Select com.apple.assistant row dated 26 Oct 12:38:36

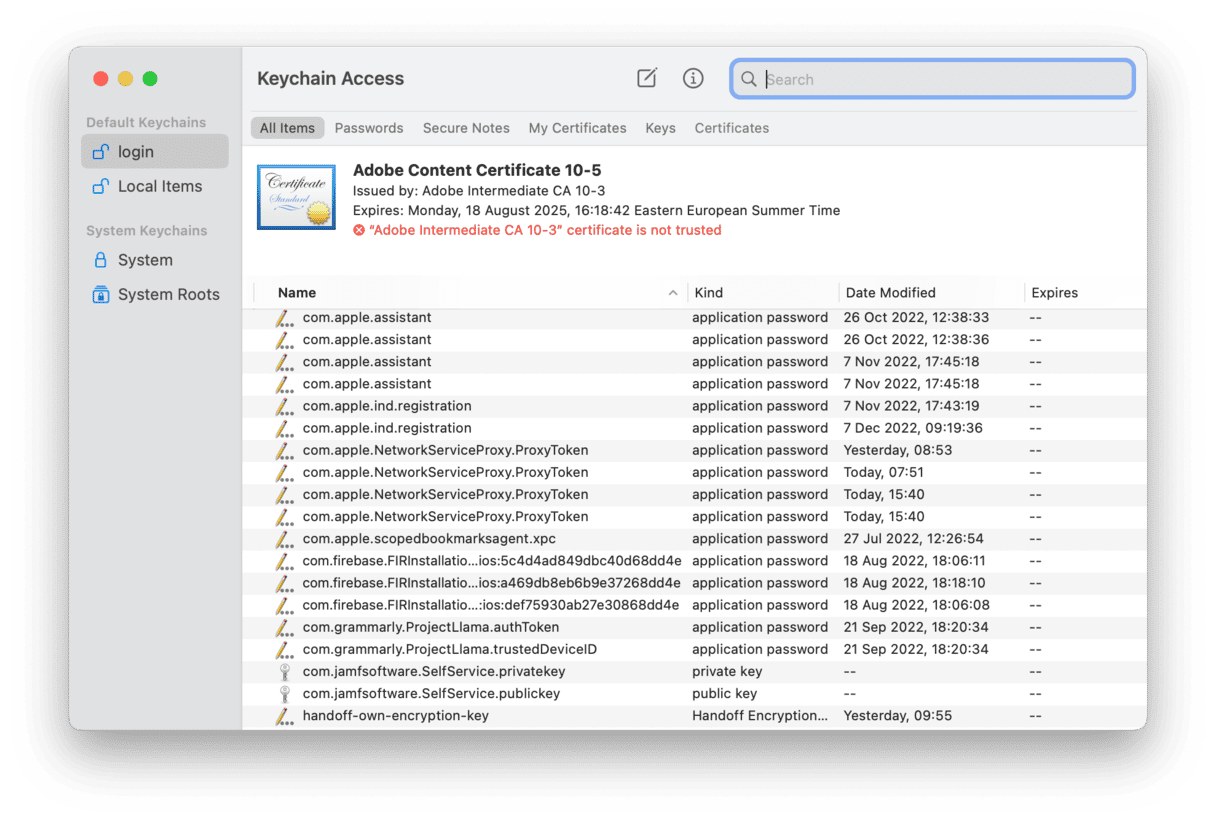point(694,340)
